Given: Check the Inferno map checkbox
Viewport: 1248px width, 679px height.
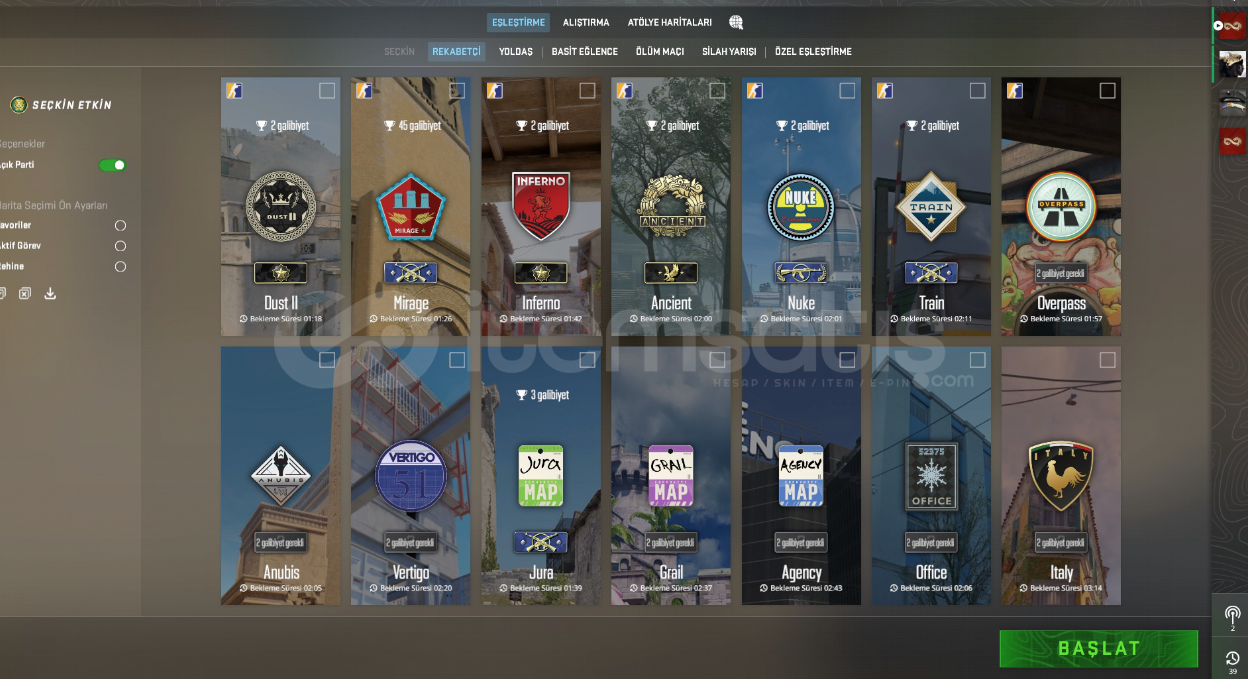Looking at the screenshot, I should pos(587,91).
